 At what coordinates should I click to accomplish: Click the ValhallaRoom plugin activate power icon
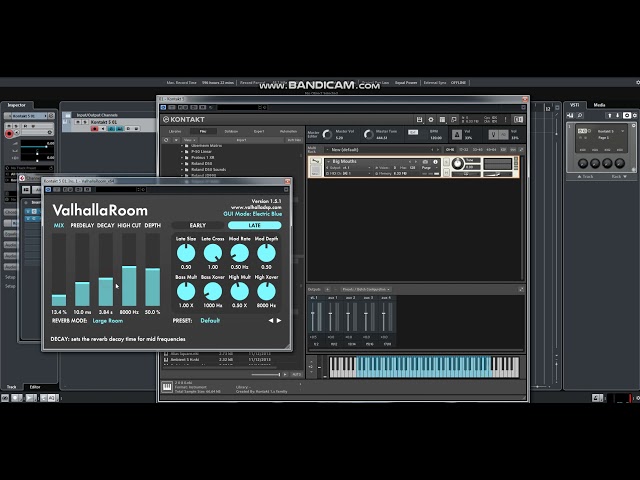click(x=48, y=189)
